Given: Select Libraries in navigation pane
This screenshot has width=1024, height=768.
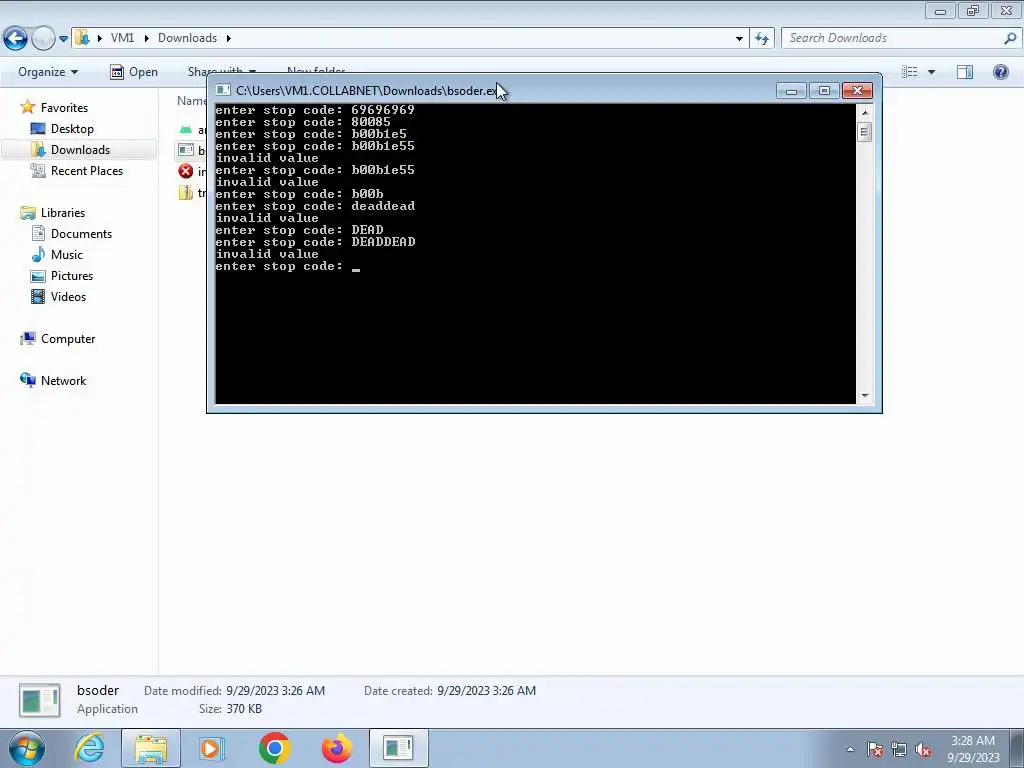Looking at the screenshot, I should pyautogui.click(x=63, y=213).
